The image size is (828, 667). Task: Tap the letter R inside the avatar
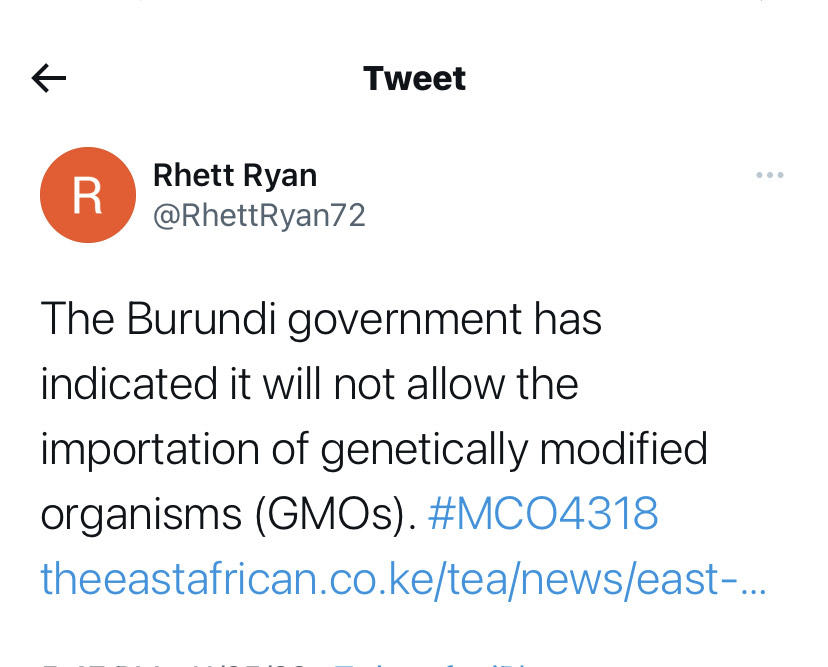pos(87,196)
